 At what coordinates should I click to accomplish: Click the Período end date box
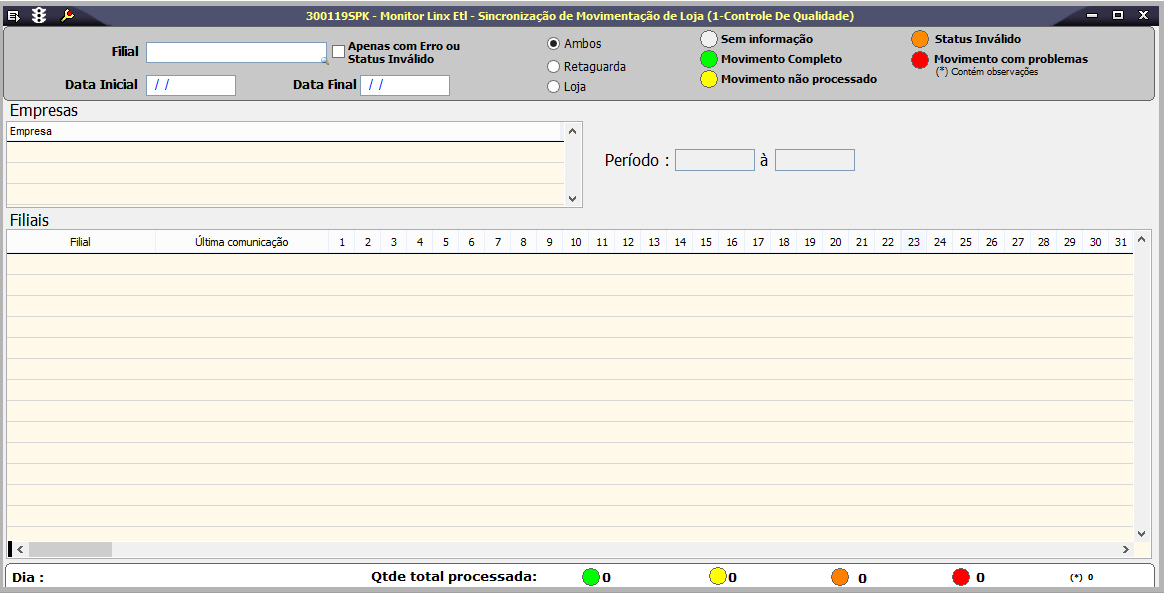[x=815, y=160]
